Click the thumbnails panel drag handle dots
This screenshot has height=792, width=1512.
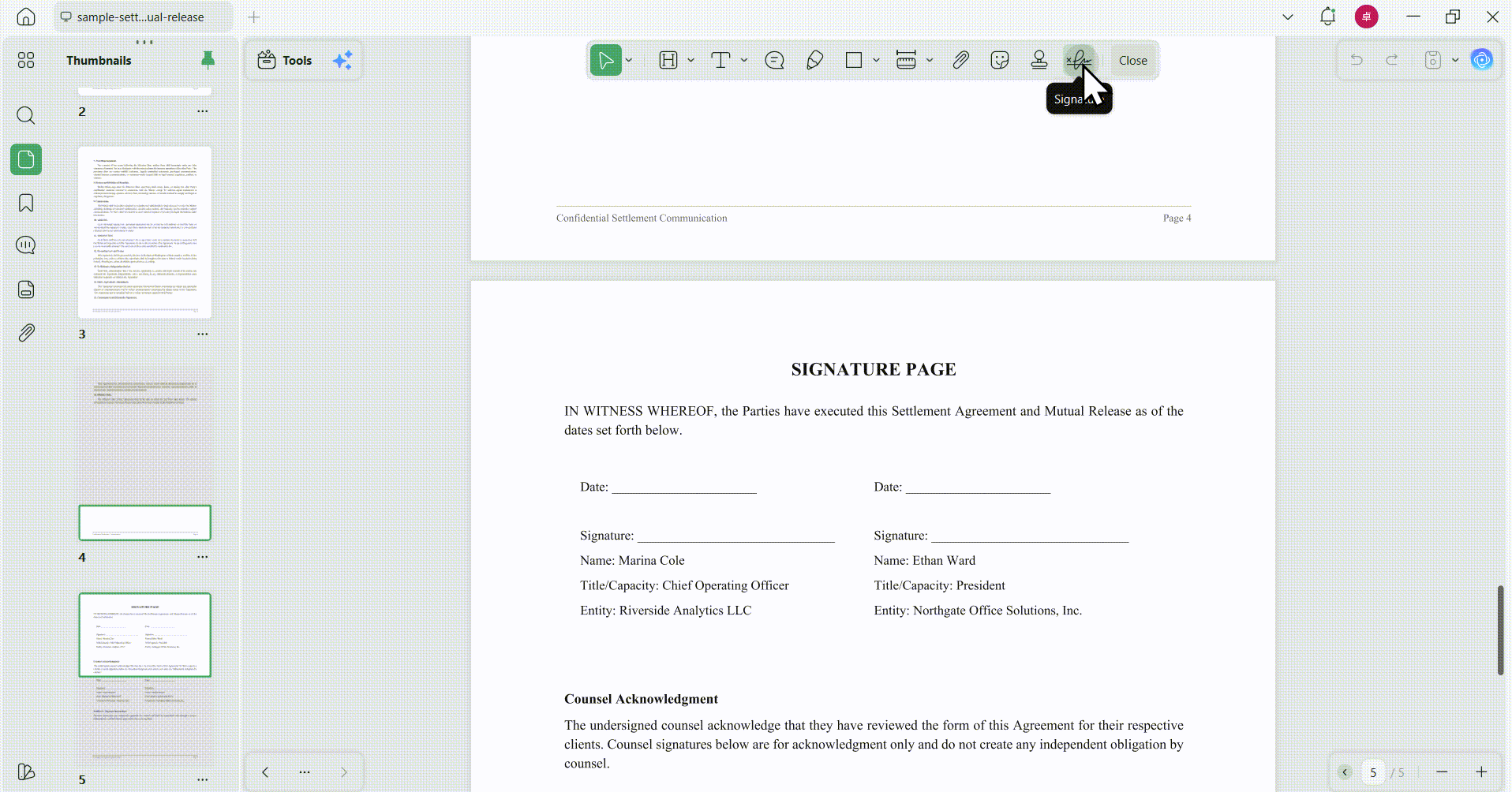(144, 42)
